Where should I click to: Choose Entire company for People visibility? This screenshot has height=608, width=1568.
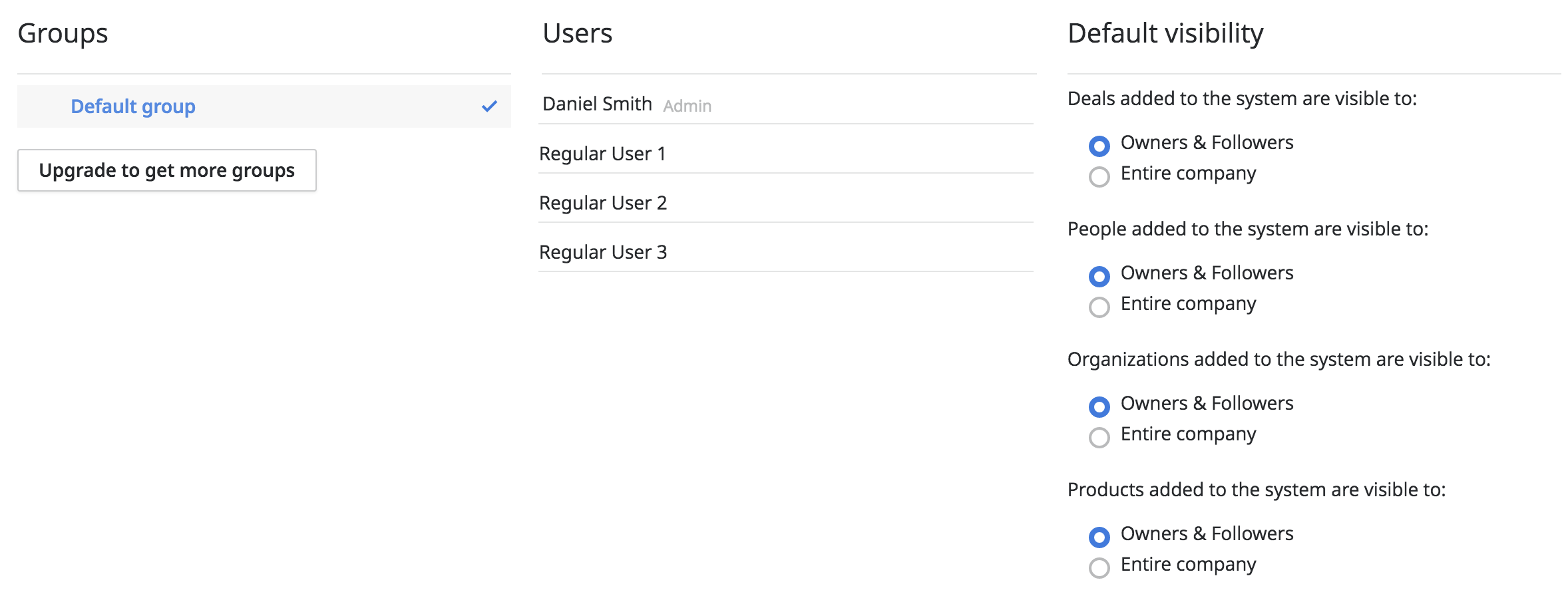[x=1099, y=307]
